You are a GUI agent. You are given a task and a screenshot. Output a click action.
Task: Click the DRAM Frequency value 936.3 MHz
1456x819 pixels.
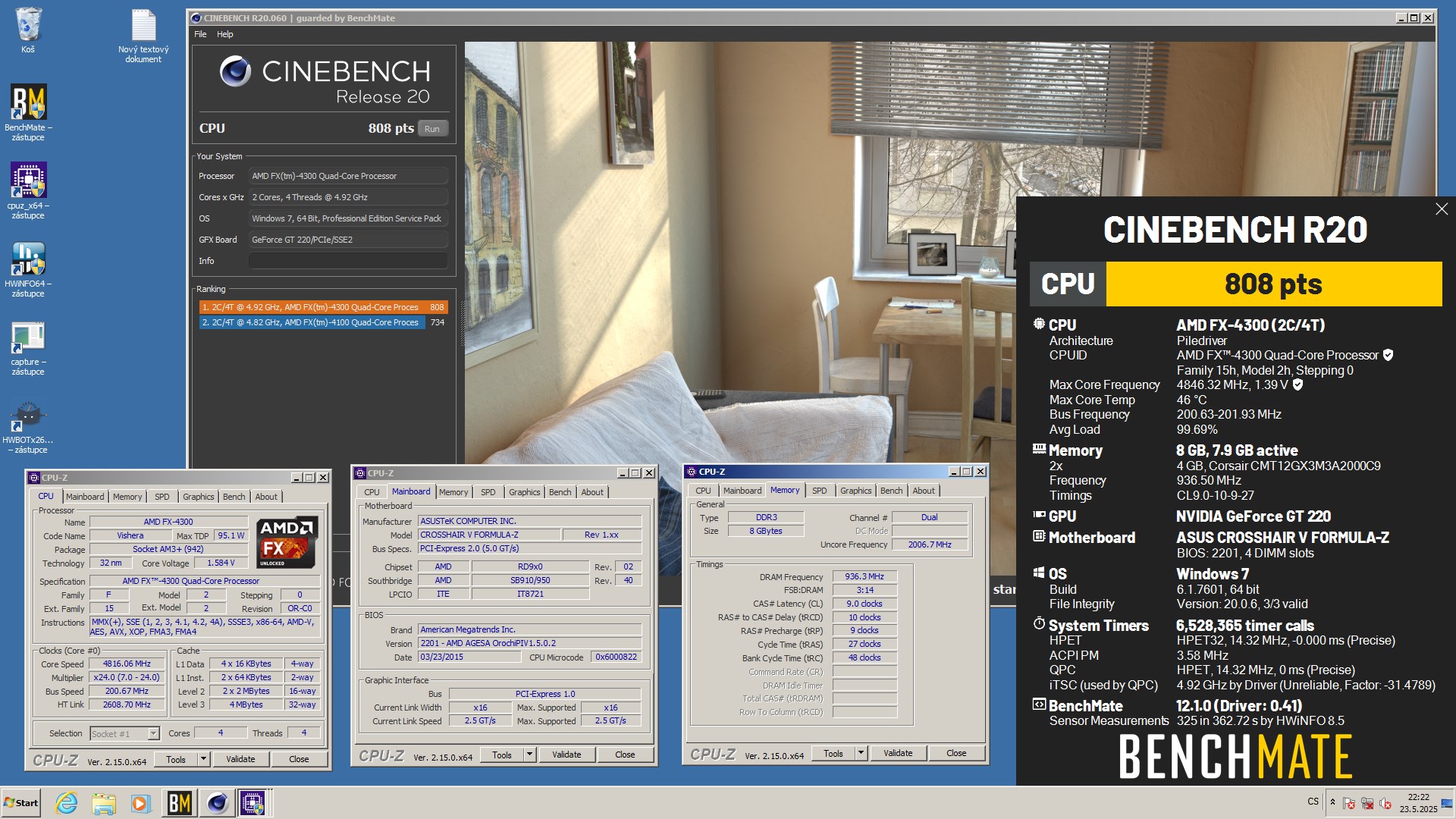click(864, 577)
